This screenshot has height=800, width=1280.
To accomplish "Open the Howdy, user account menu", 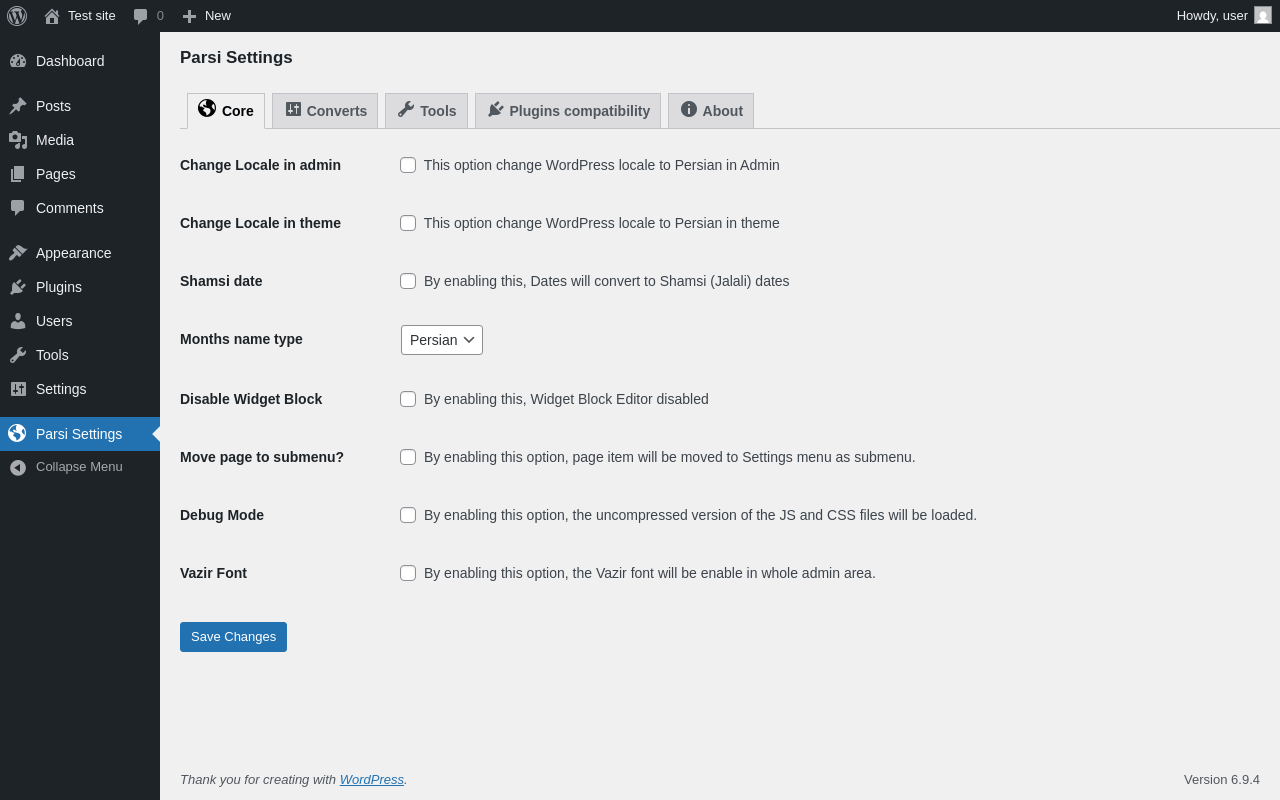I will click(1223, 16).
